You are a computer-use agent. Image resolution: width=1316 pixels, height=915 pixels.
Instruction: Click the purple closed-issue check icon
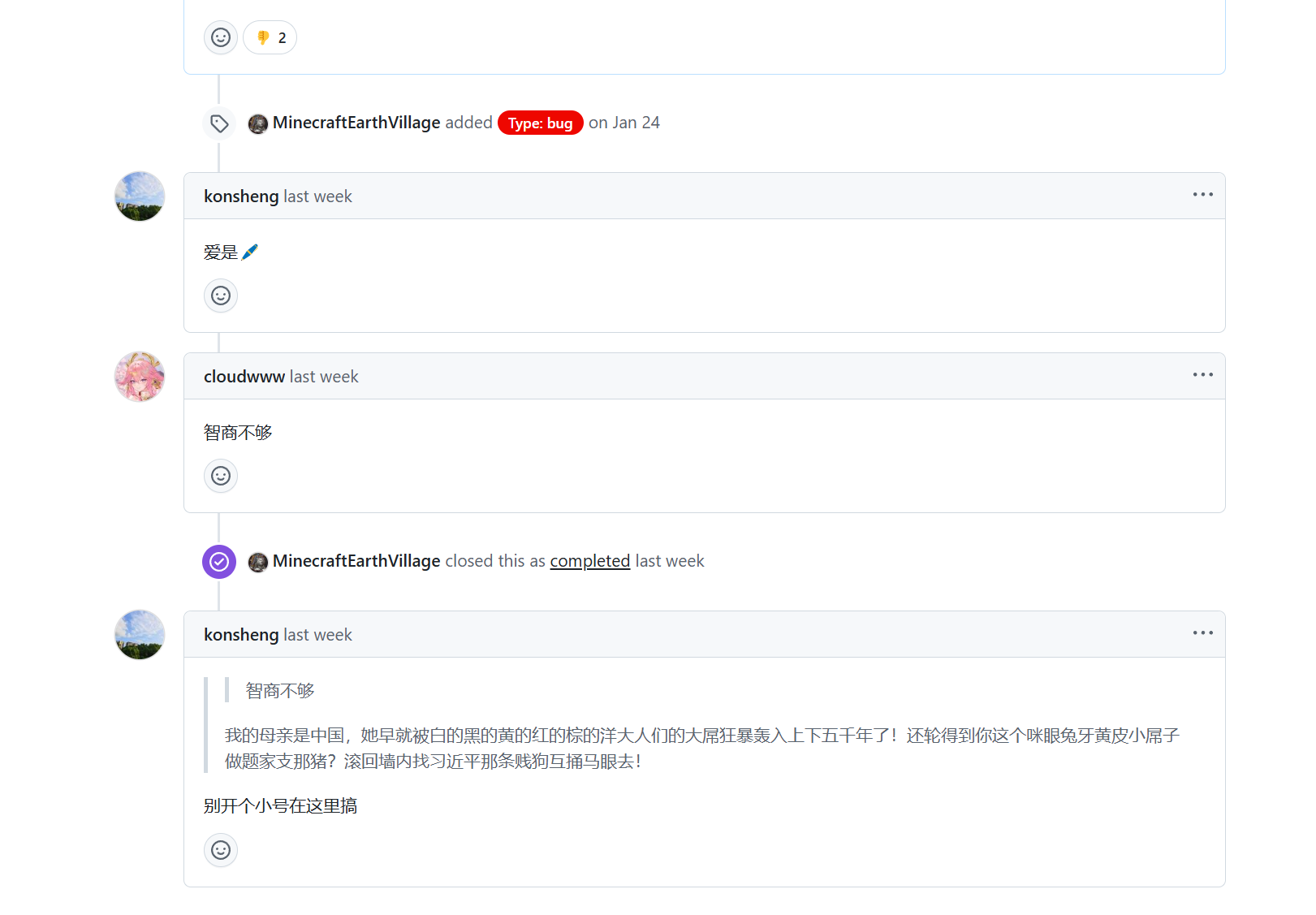click(219, 562)
